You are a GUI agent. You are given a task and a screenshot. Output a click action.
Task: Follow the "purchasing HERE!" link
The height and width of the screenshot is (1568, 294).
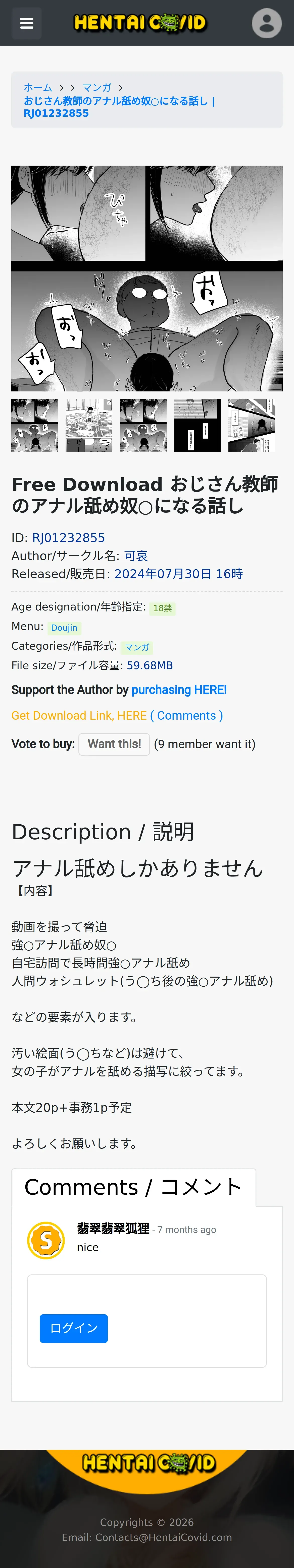point(179,690)
